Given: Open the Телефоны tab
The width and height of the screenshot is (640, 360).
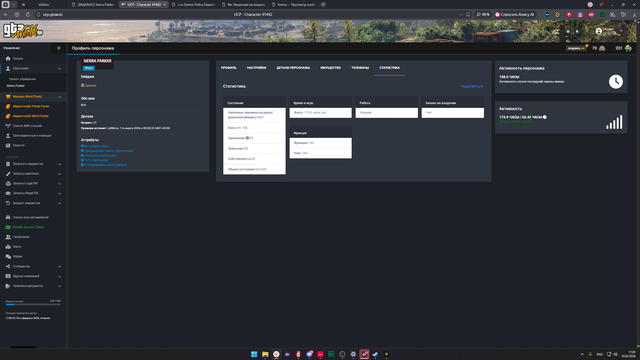Looking at the screenshot, I should click(360, 68).
